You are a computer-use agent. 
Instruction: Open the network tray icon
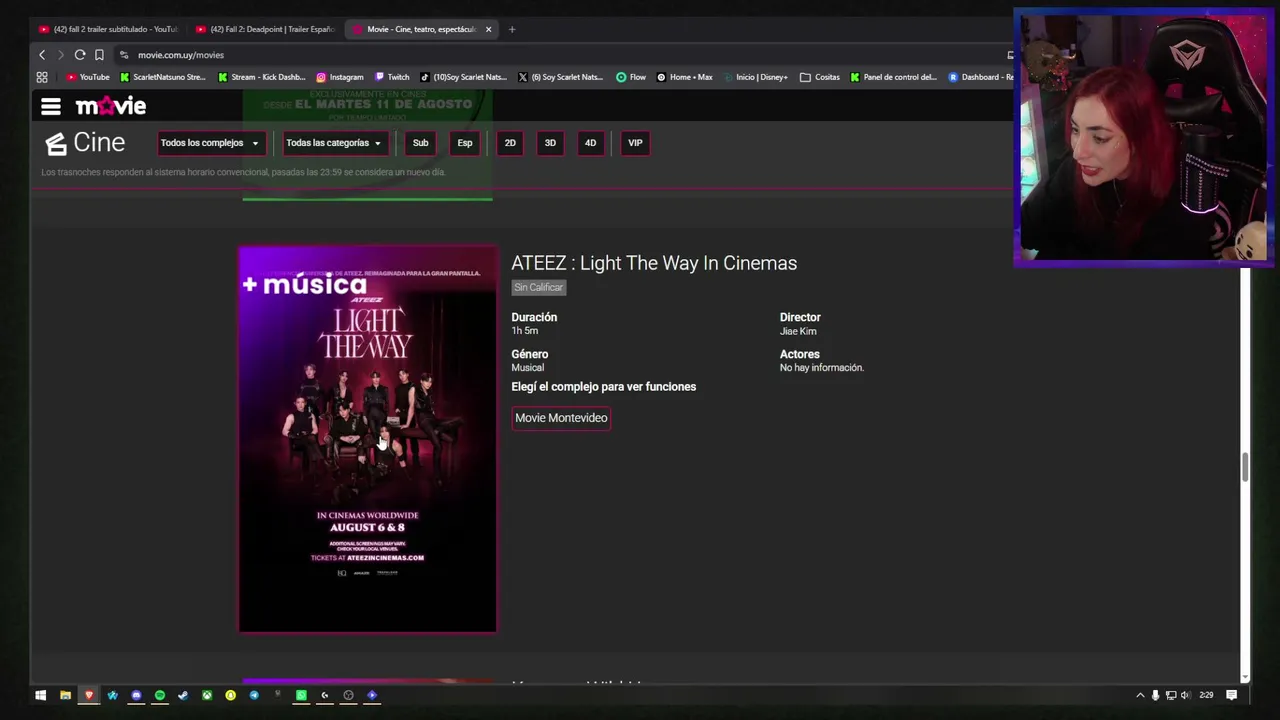point(1171,695)
